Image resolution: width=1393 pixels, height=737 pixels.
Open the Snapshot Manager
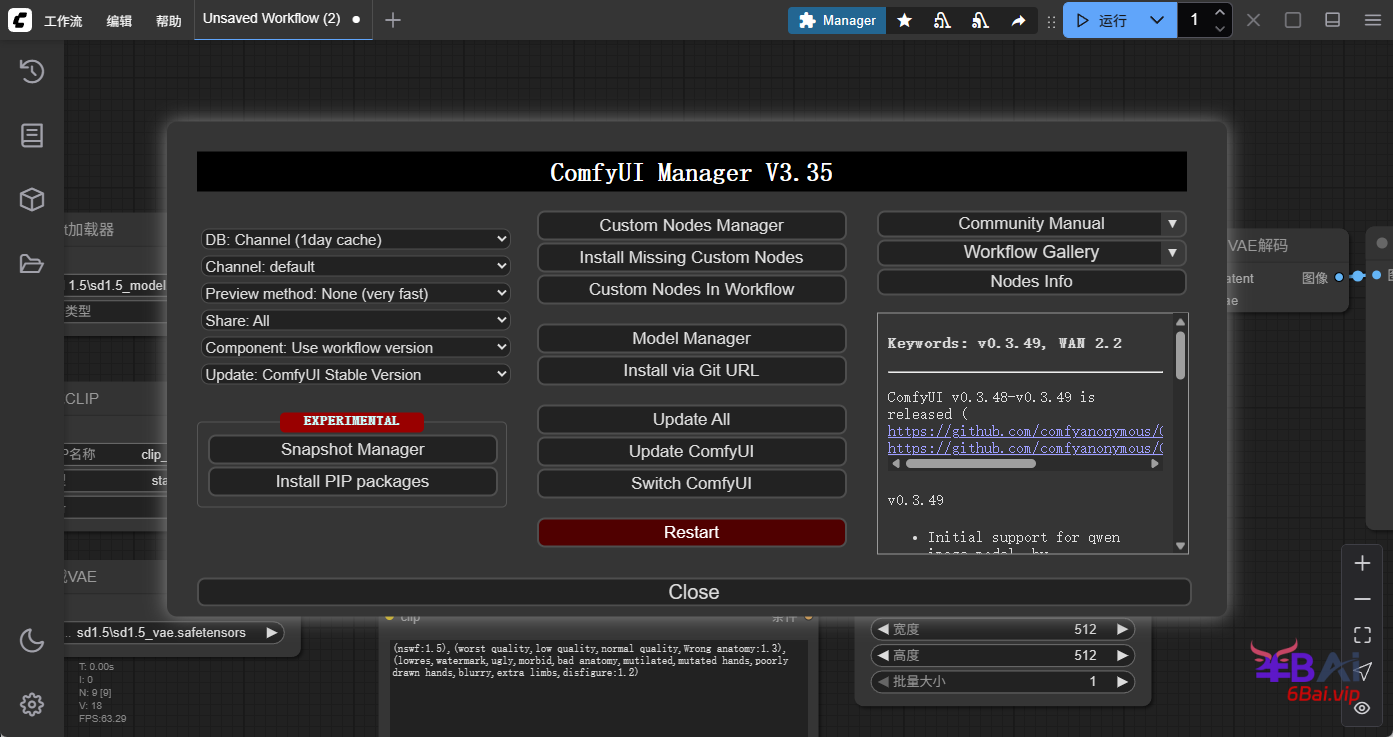point(353,450)
